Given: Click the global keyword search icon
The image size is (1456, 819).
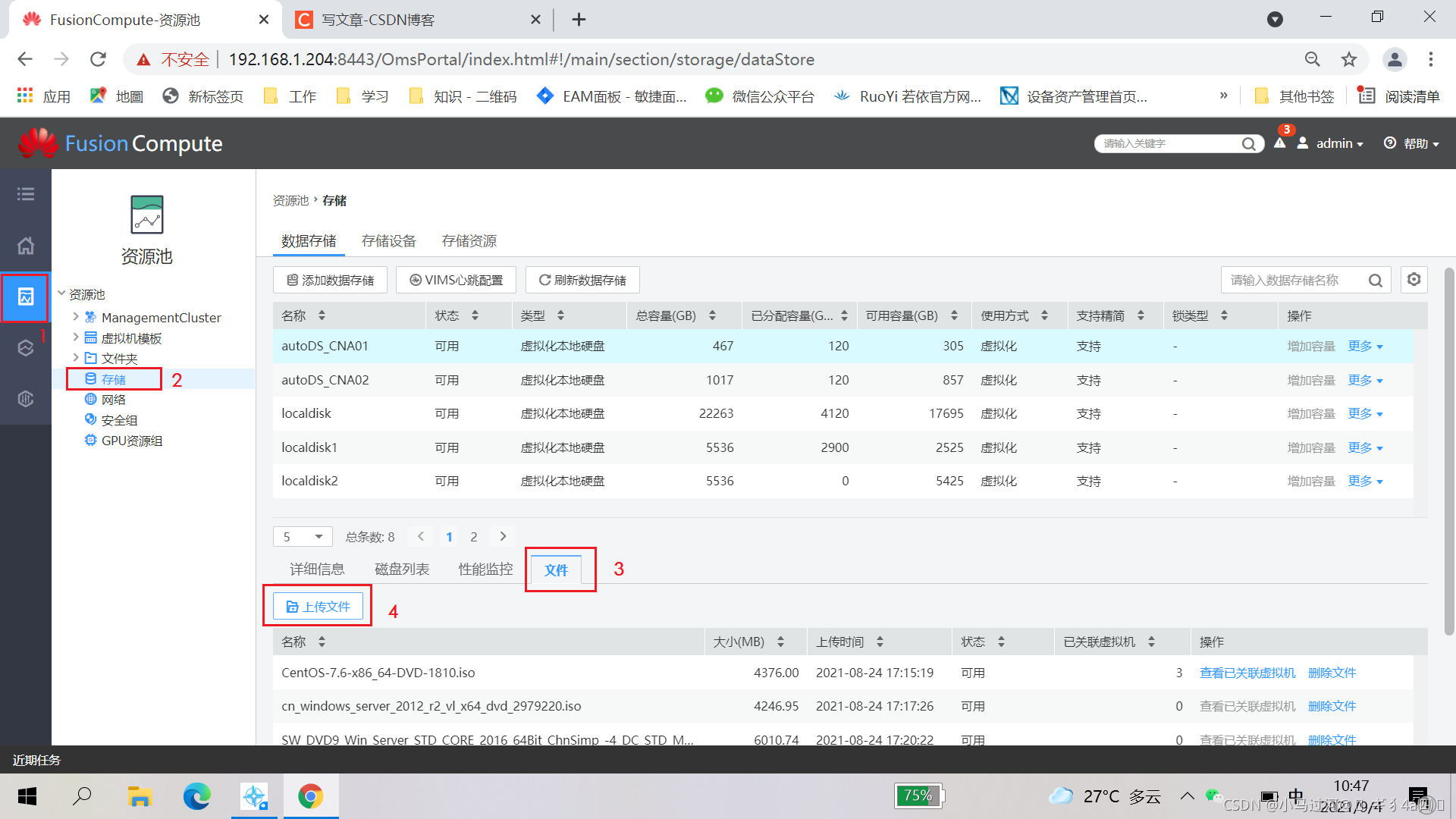Looking at the screenshot, I should [1248, 144].
